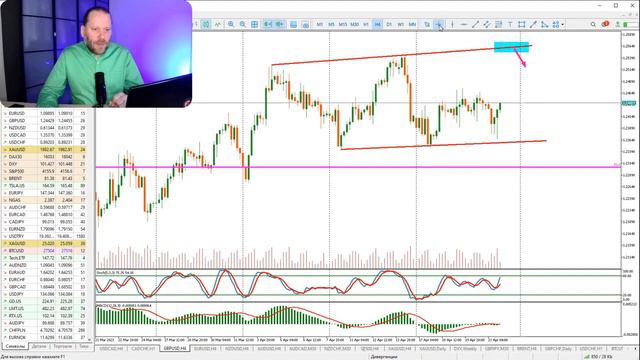640x360 pixels.
Task: Toggle chart auto scroll
Action: 267,24
